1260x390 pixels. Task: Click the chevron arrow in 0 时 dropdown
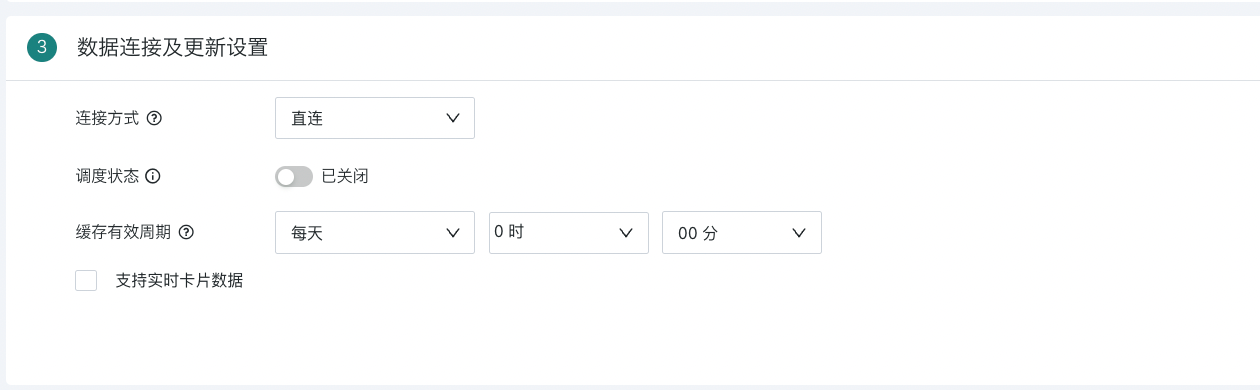[627, 233]
